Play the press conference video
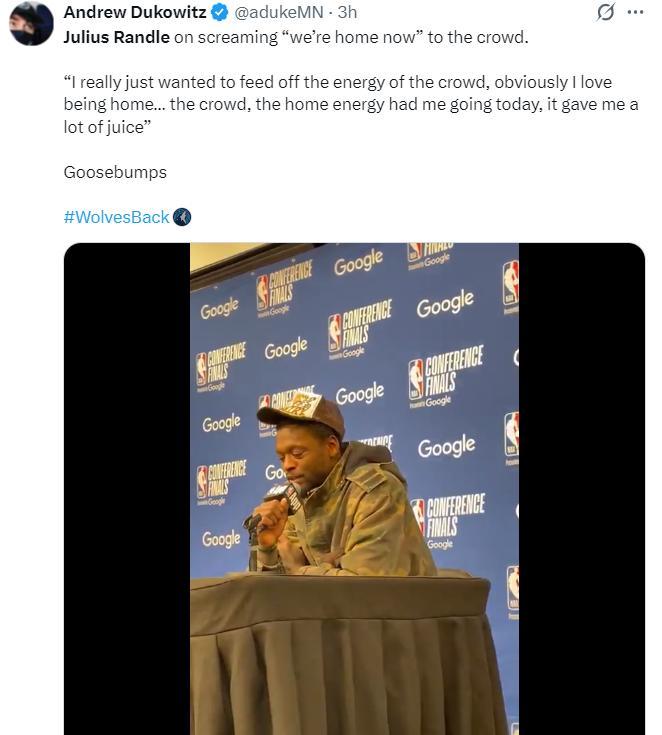Screen dimensions: 662x735 (354, 489)
